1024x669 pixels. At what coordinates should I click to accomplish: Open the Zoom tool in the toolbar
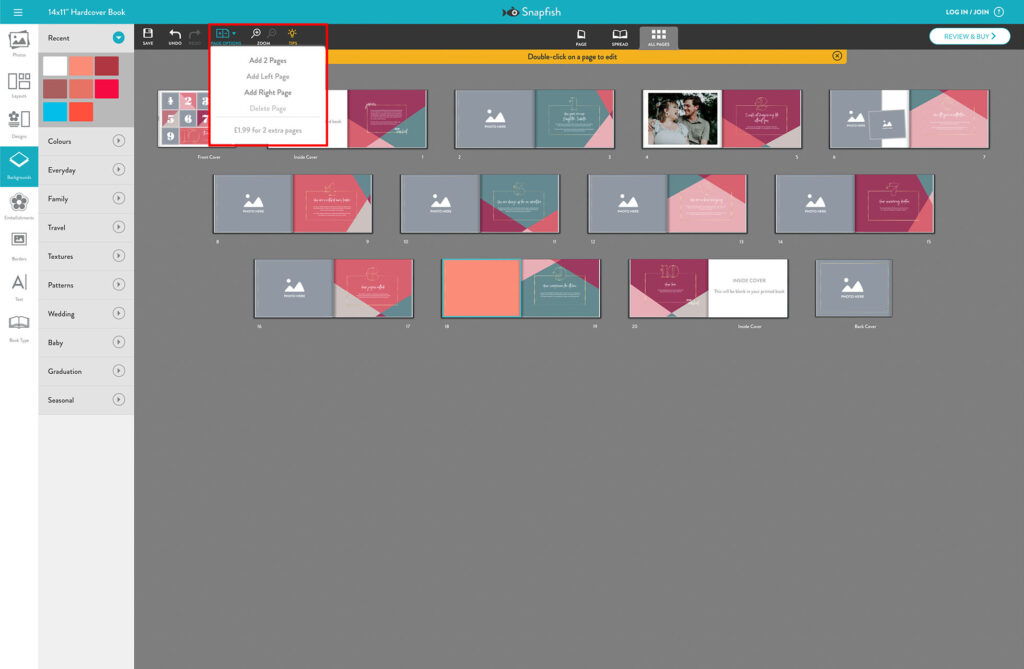pos(258,35)
